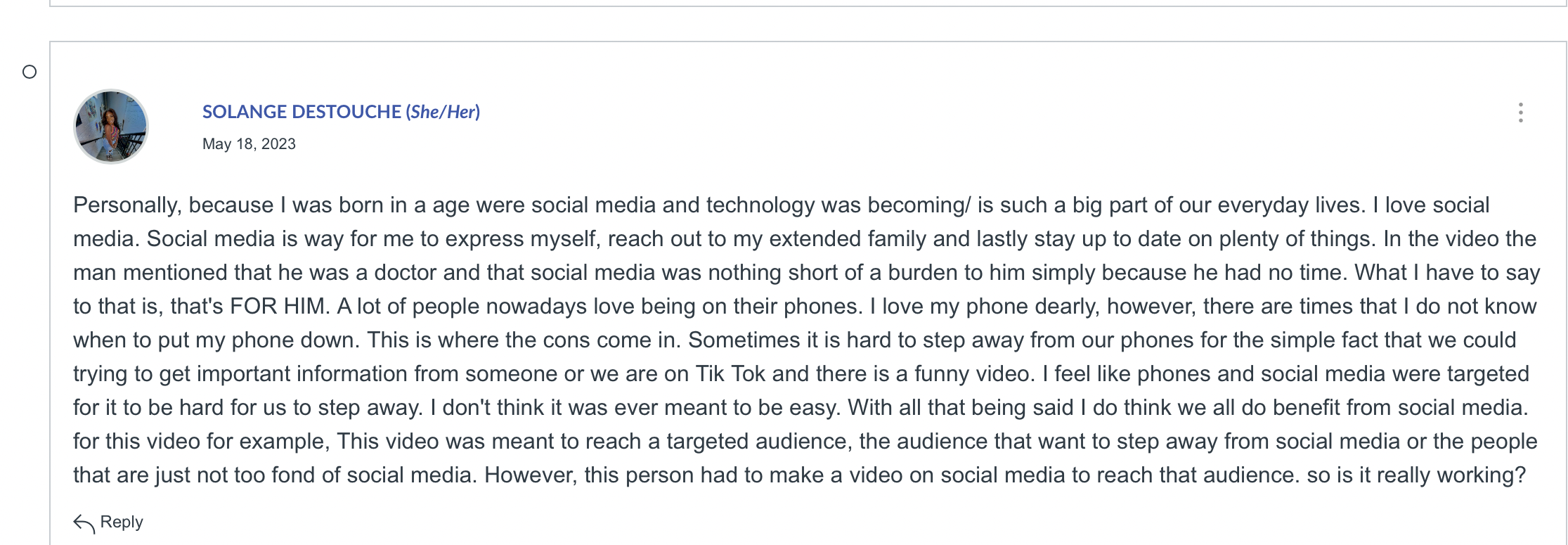The width and height of the screenshot is (1568, 545).
Task: Open Solange Destouche's profile picture
Action: pyautogui.click(x=111, y=127)
